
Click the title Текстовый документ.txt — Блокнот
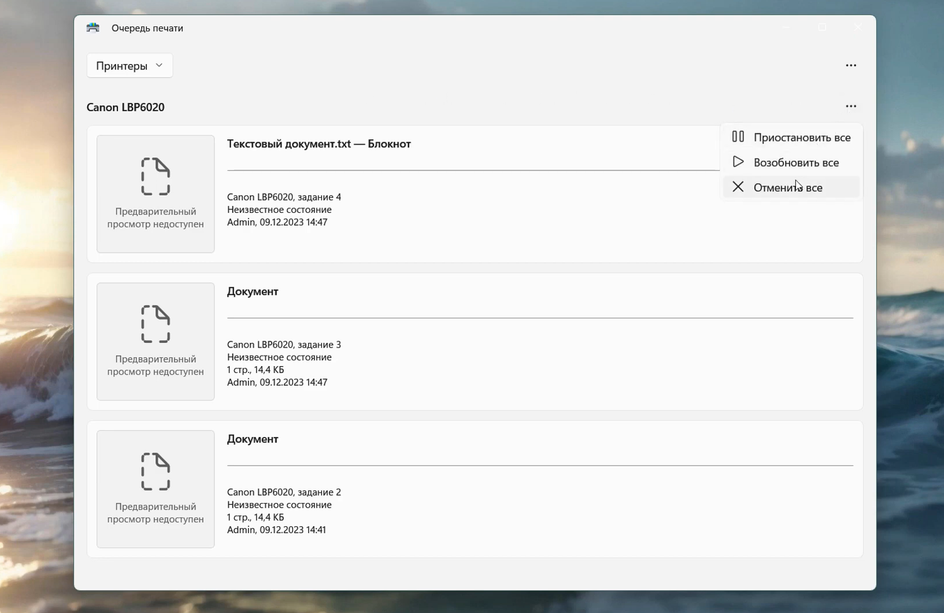[x=318, y=144]
